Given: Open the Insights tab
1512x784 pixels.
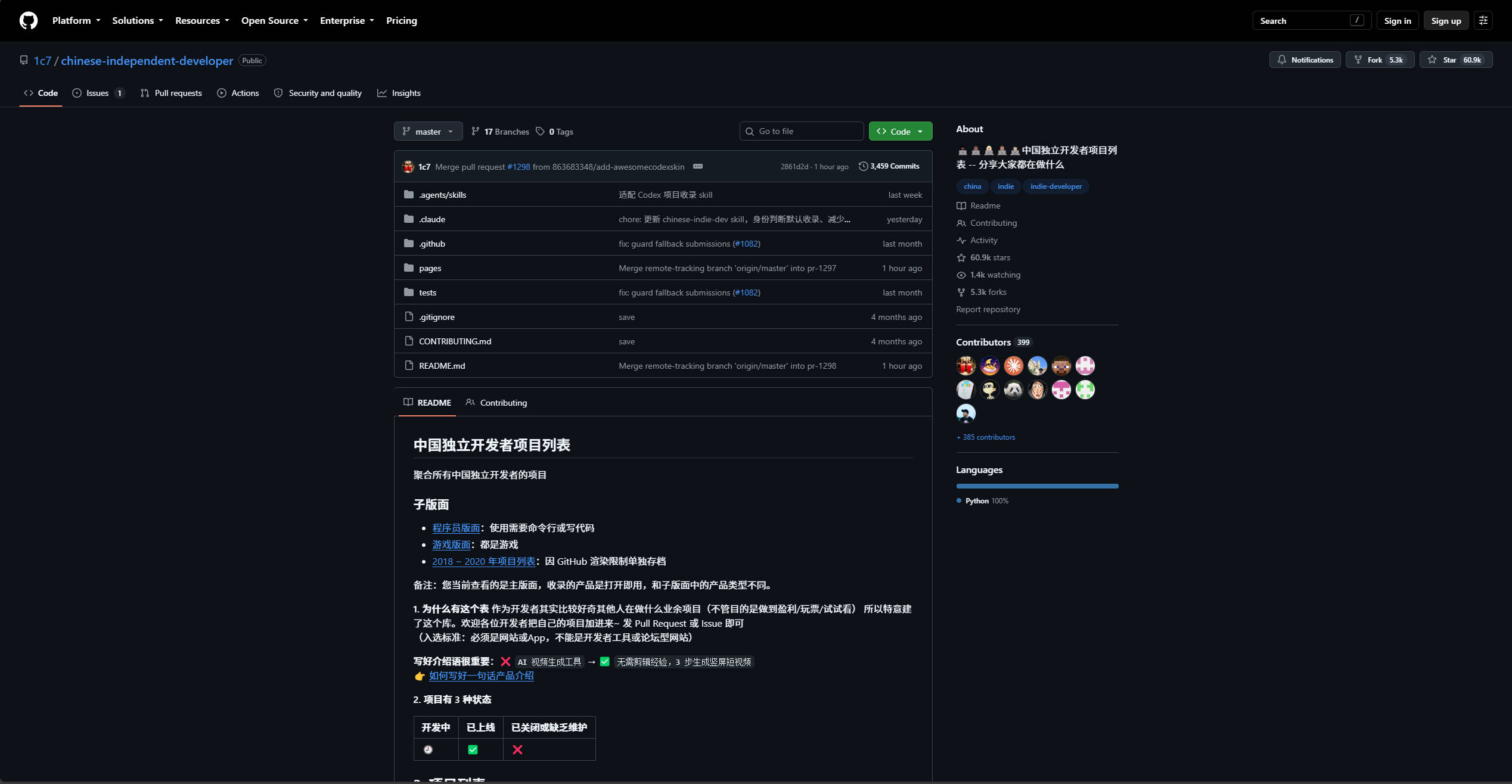Looking at the screenshot, I should 399,93.
